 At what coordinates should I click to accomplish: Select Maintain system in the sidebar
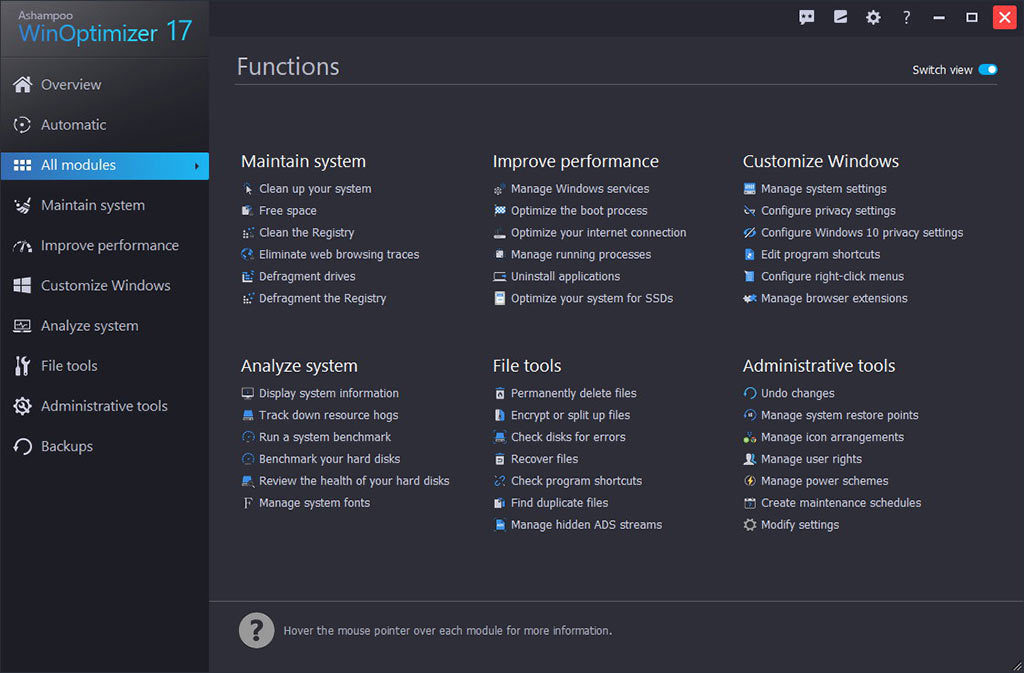(x=92, y=206)
